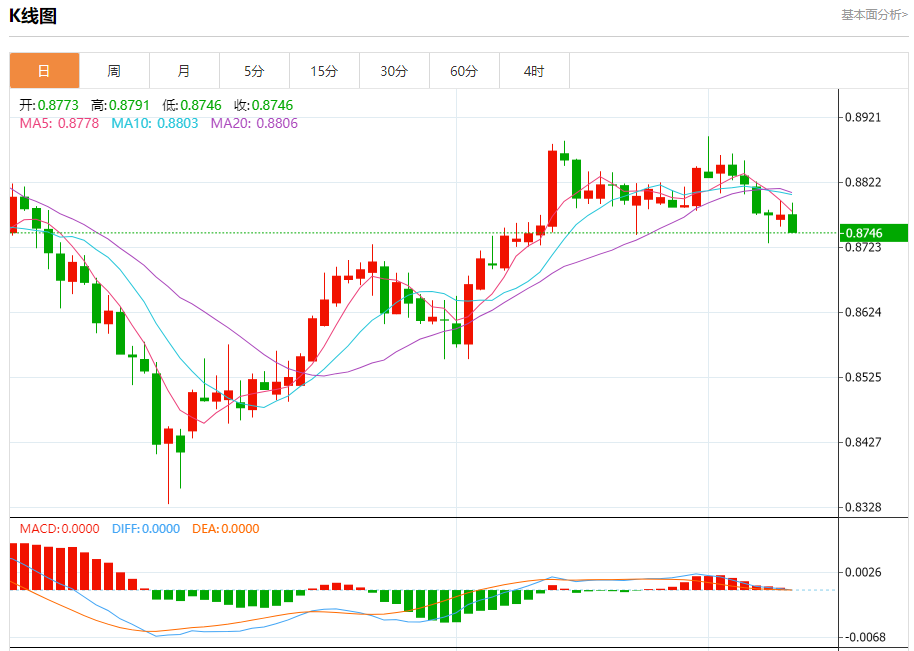Viewport: 914px width, 651px height.
Task: Open the 15分 interval tab
Action: point(324,71)
